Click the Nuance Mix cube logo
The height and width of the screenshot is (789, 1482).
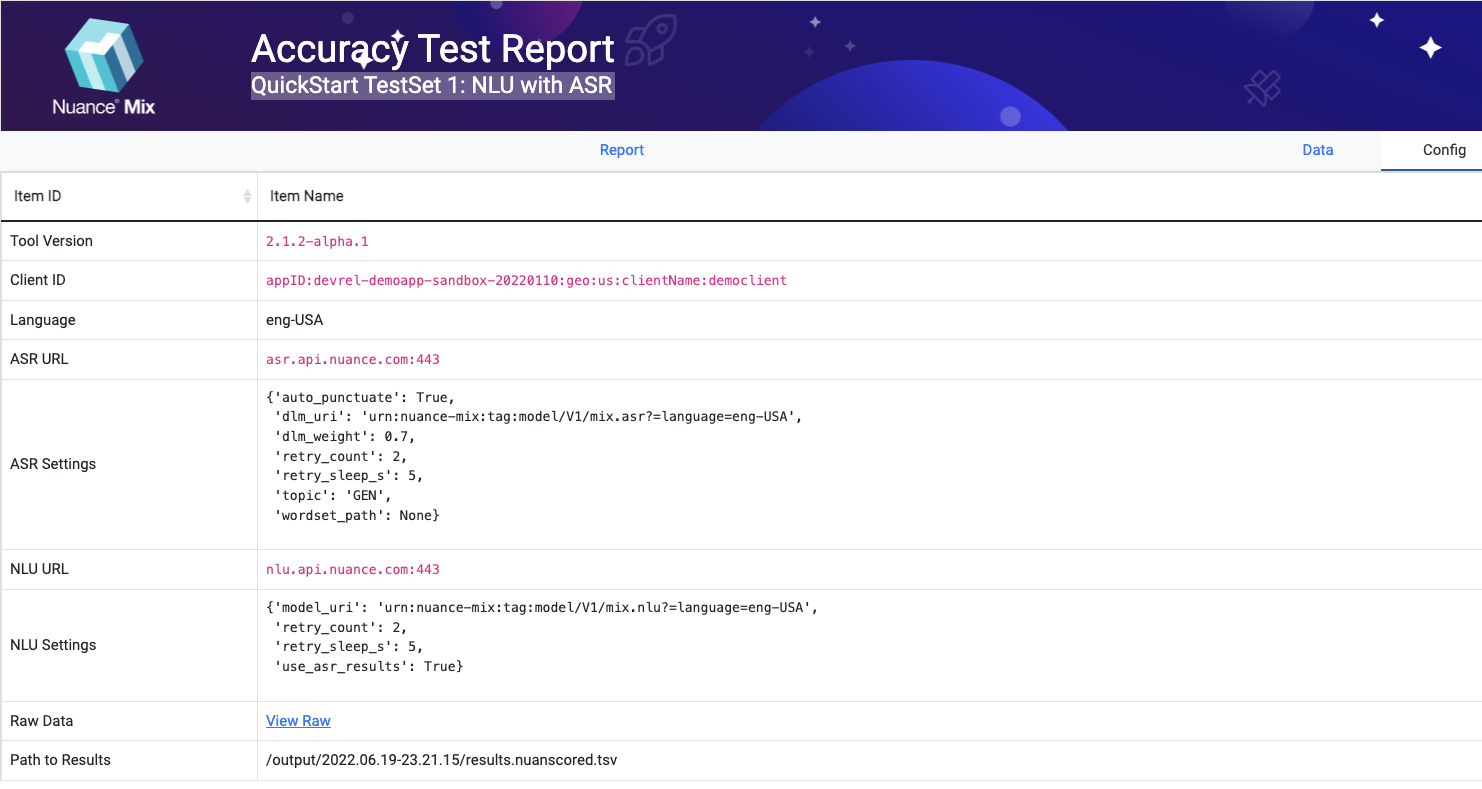(104, 58)
